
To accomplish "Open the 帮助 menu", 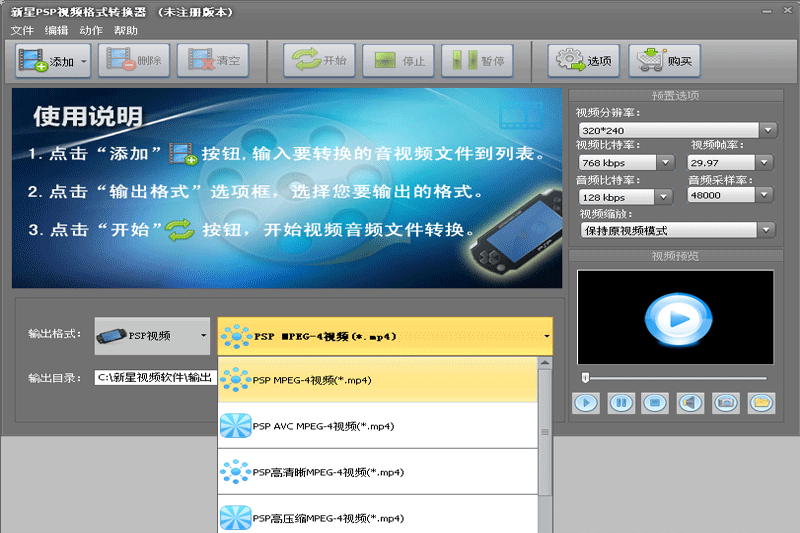I will [126, 31].
